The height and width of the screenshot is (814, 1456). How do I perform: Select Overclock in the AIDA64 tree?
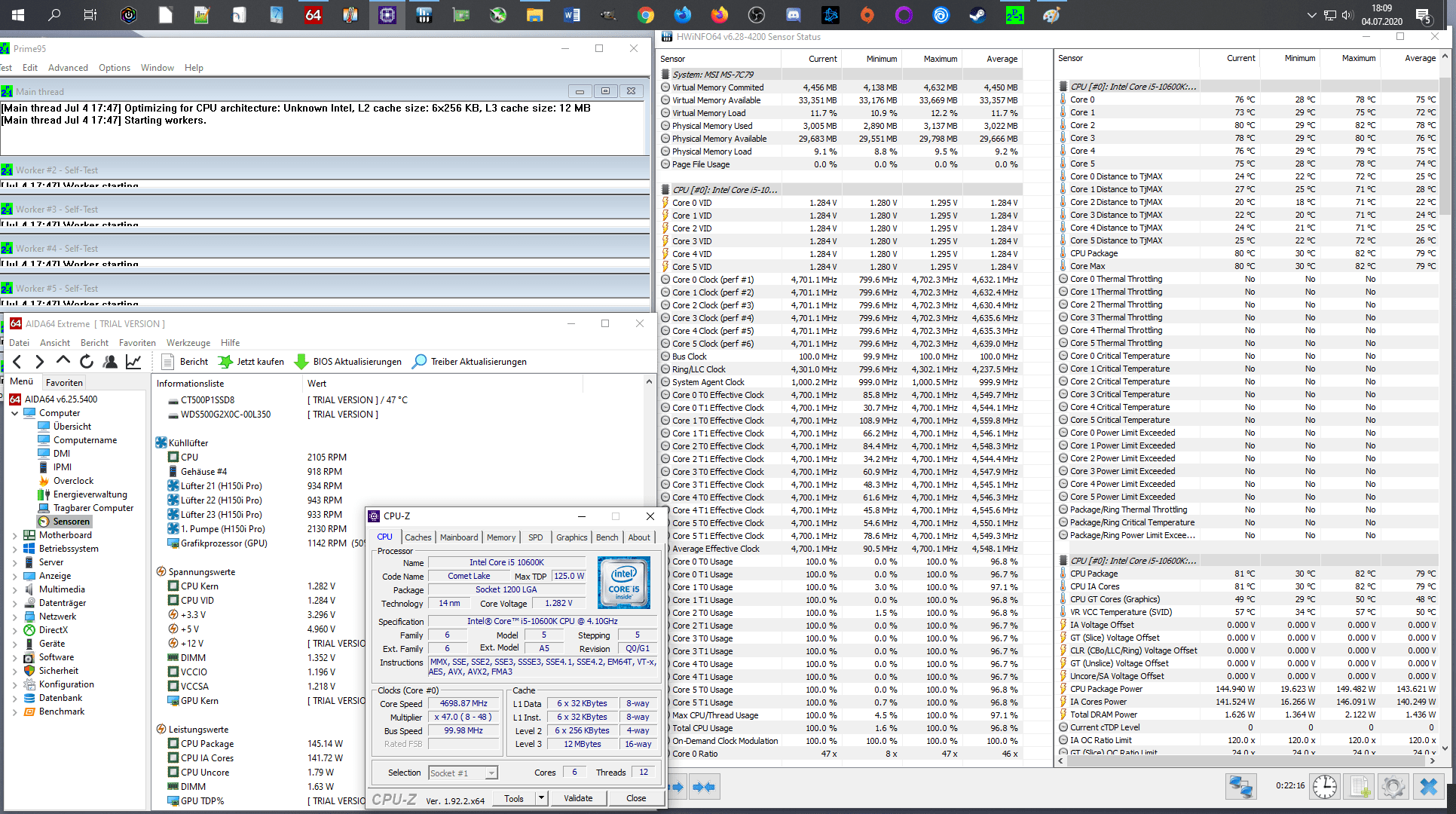tap(73, 481)
